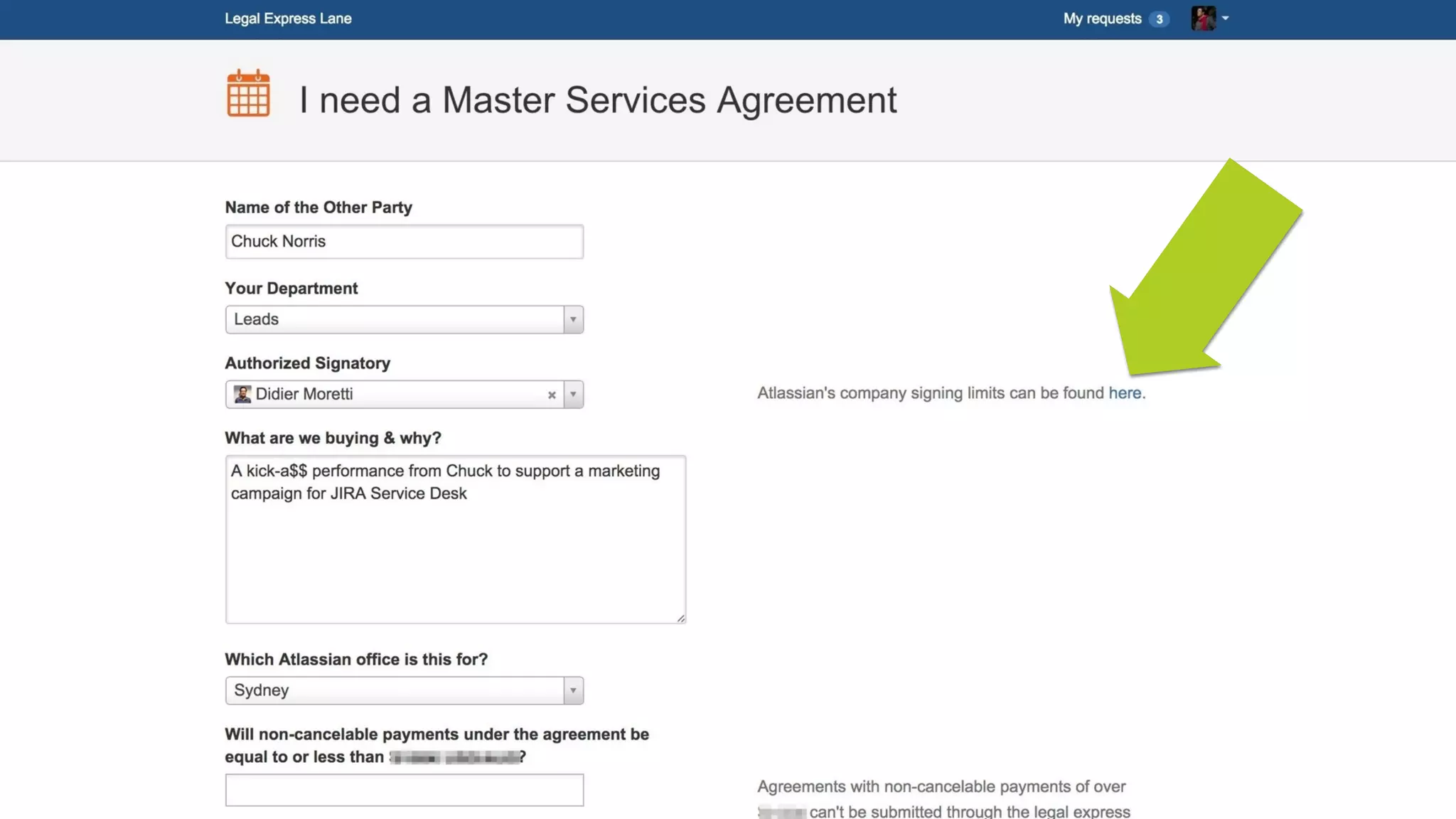The width and height of the screenshot is (1456, 819).
Task: Open Your Department select showing Leads
Action: [x=395, y=319]
